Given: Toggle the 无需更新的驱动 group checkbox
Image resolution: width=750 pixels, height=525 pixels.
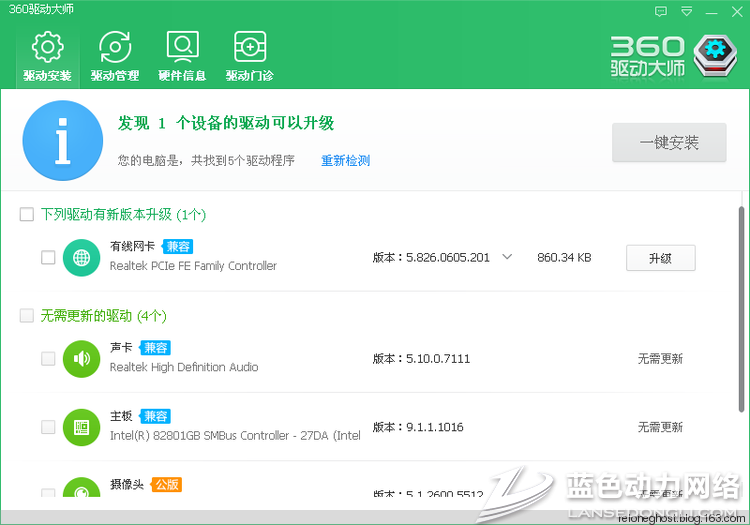Looking at the screenshot, I should click(x=27, y=315).
